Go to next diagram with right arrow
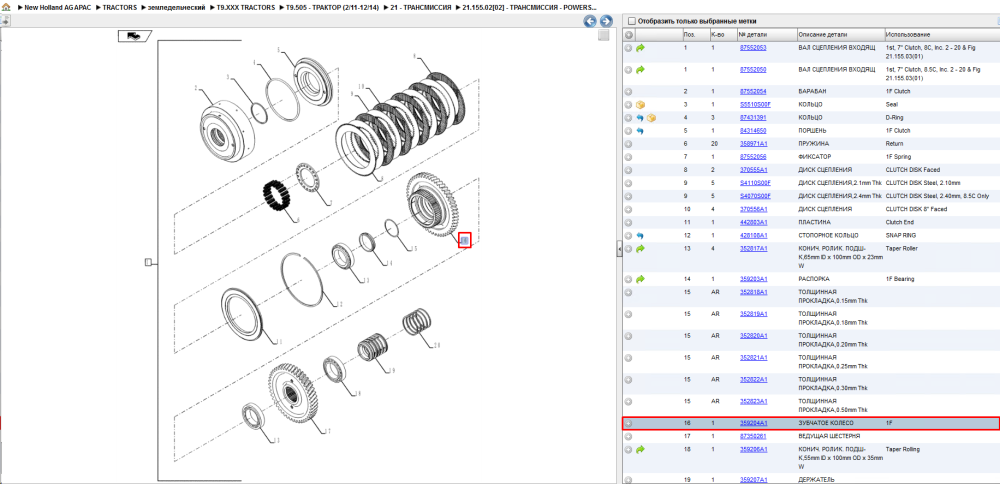The image size is (1000, 484). [606, 21]
